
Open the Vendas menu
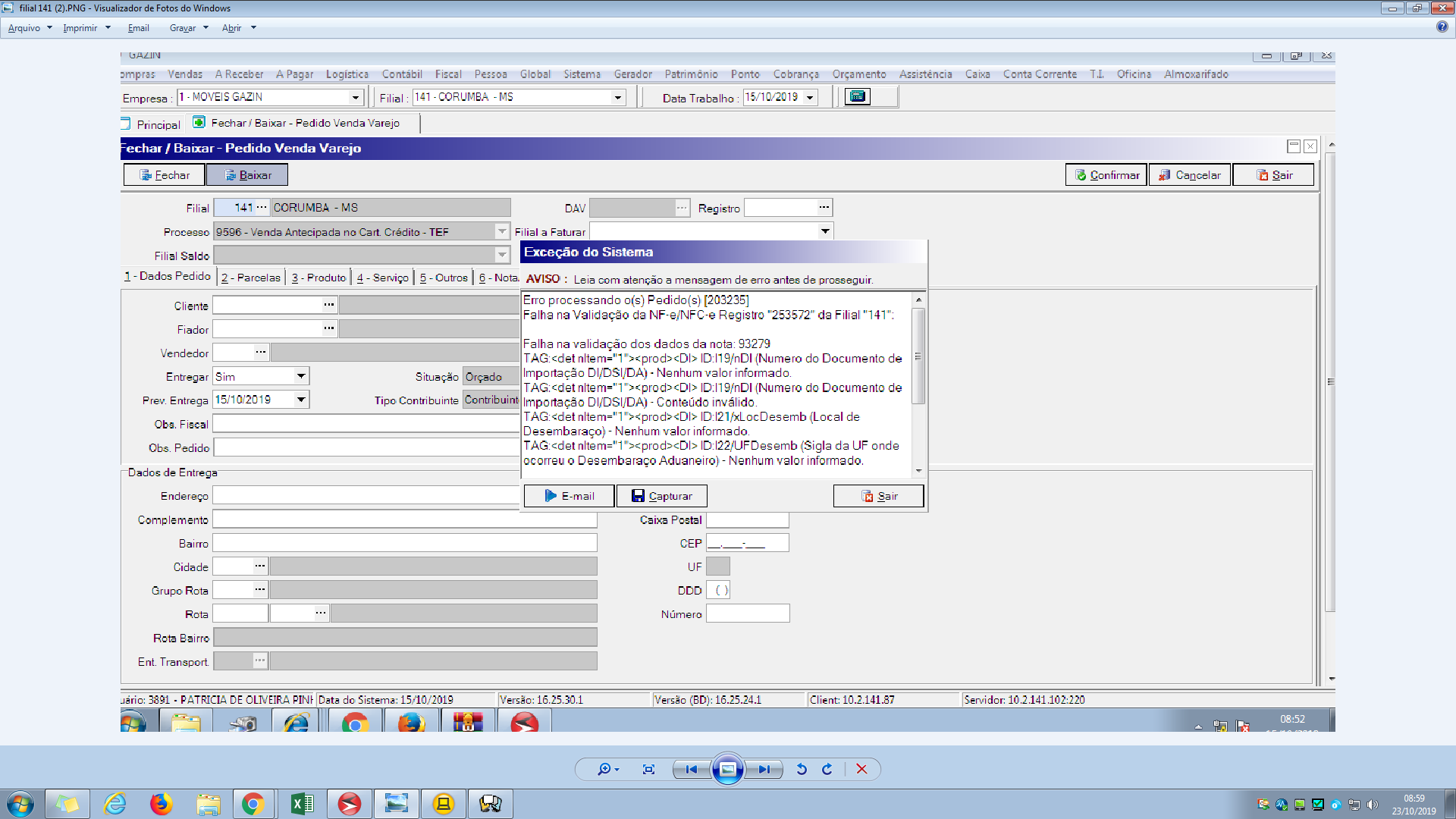pyautogui.click(x=185, y=74)
